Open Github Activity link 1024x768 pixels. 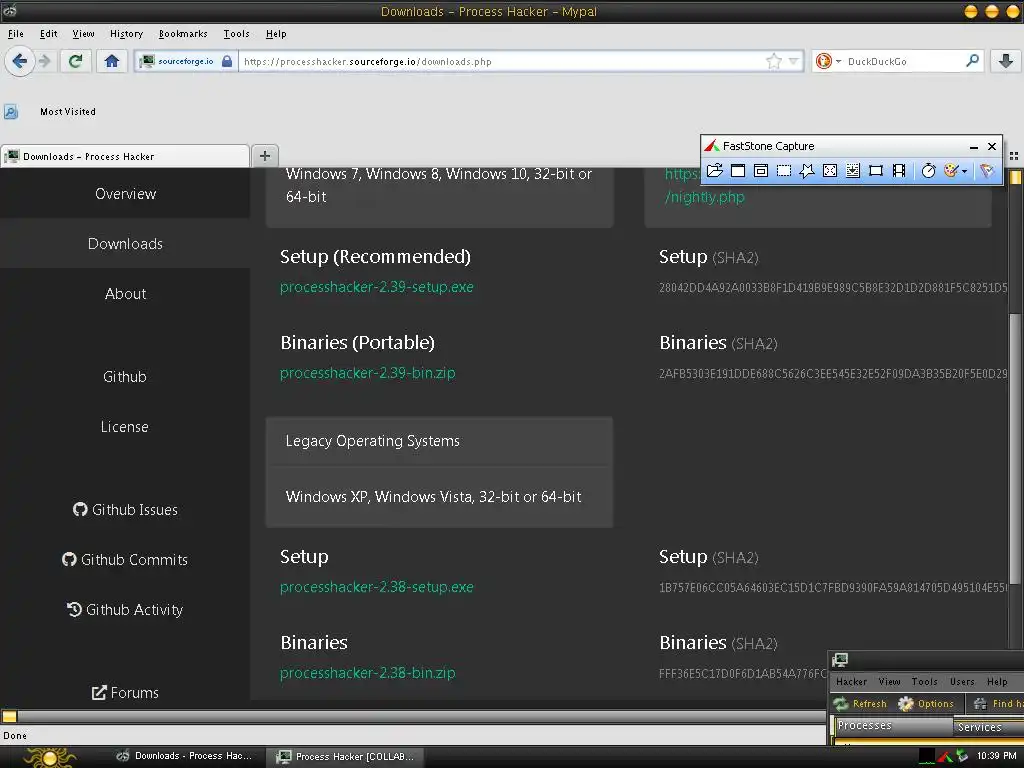125,609
